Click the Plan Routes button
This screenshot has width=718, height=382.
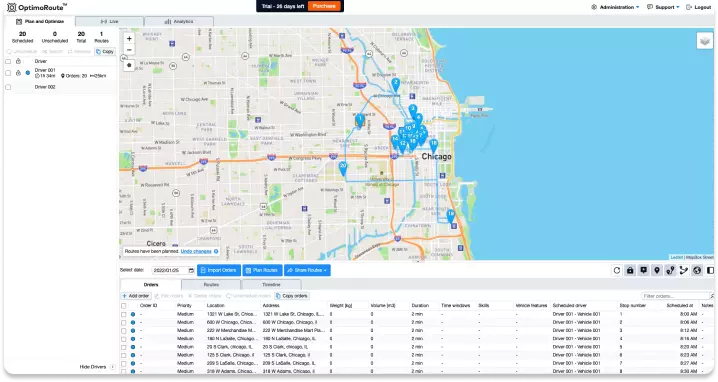pyautogui.click(x=262, y=270)
